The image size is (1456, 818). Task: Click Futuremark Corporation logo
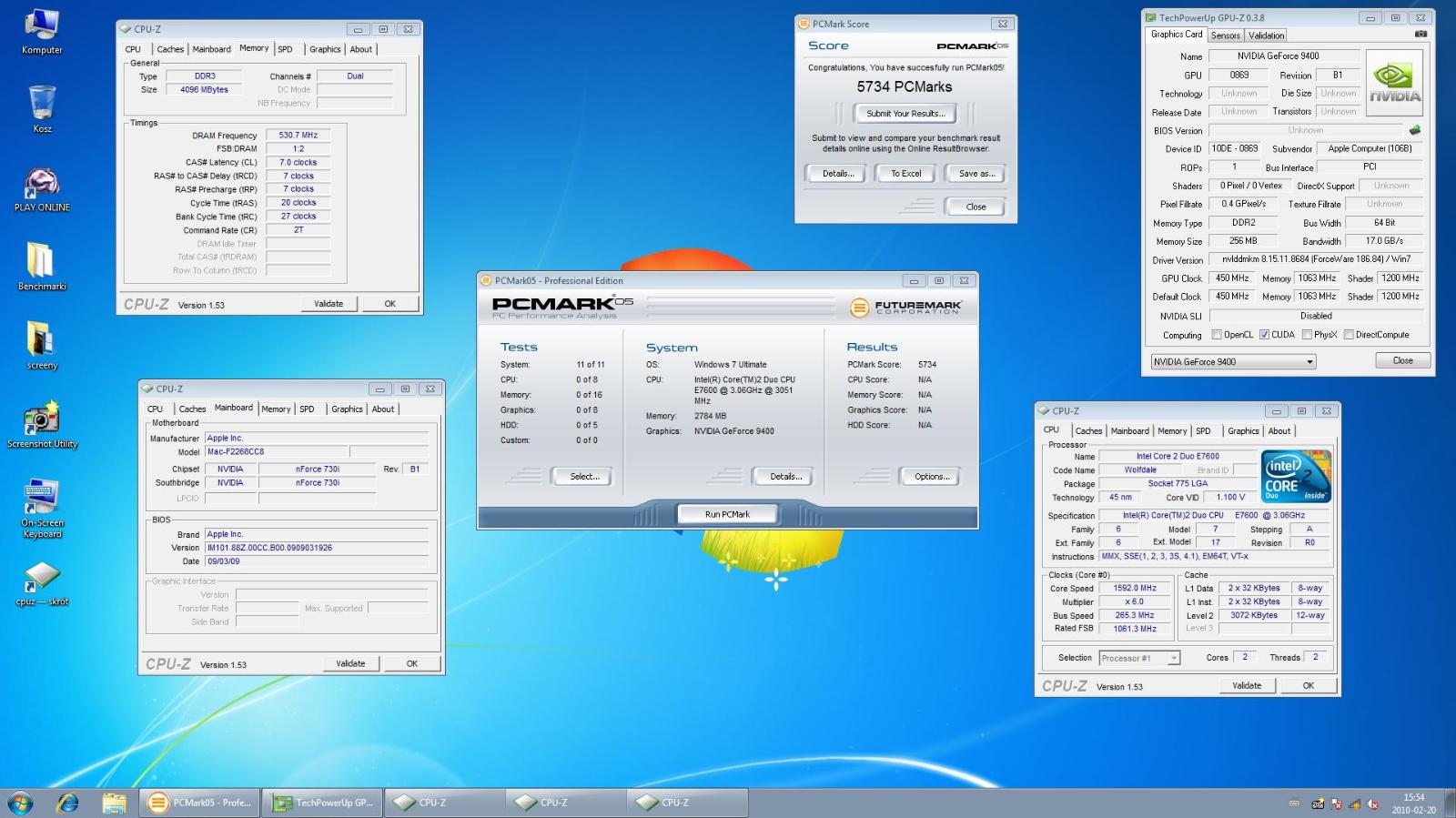(905, 308)
